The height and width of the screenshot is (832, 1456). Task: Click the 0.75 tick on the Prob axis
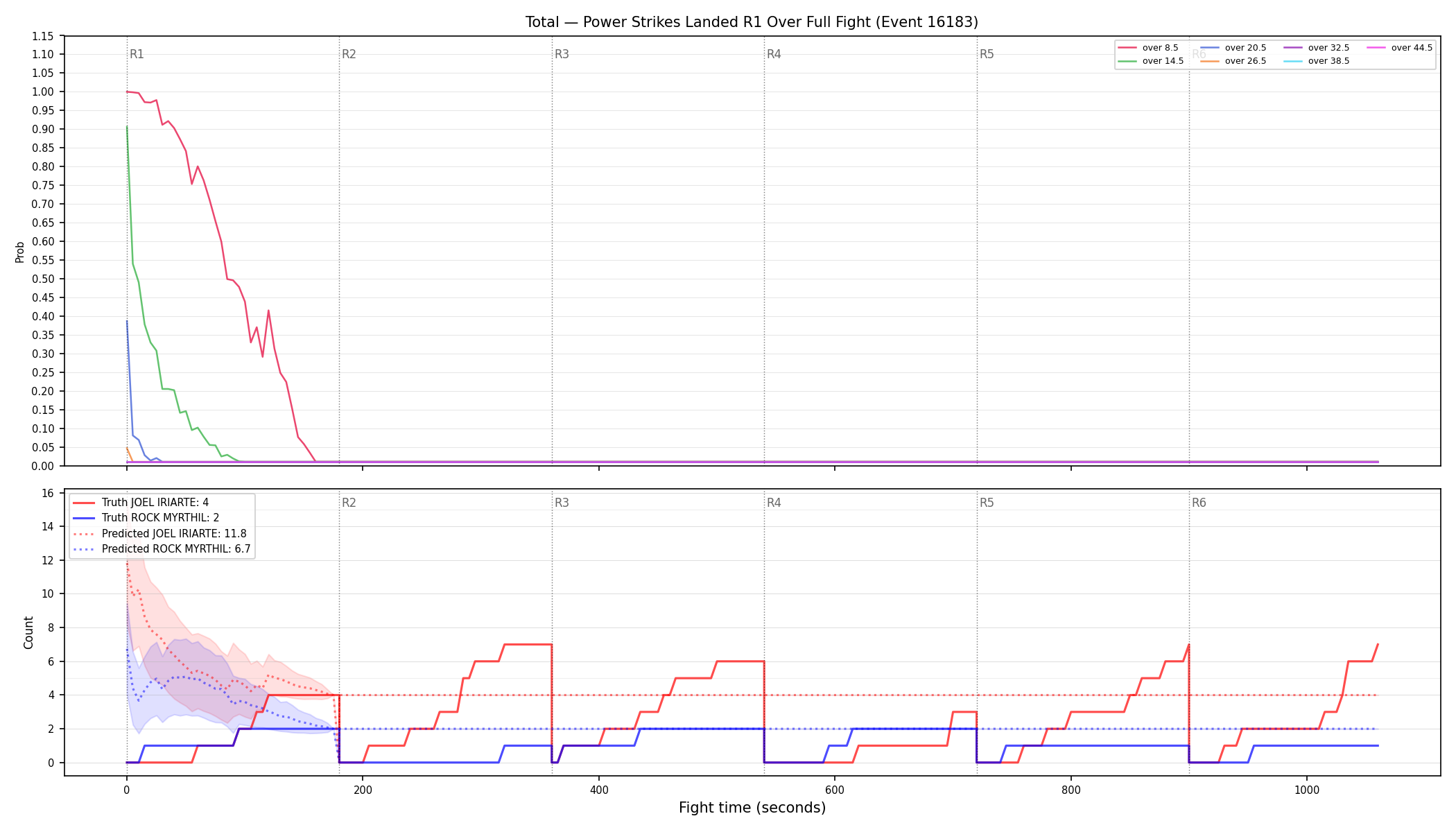point(43,185)
